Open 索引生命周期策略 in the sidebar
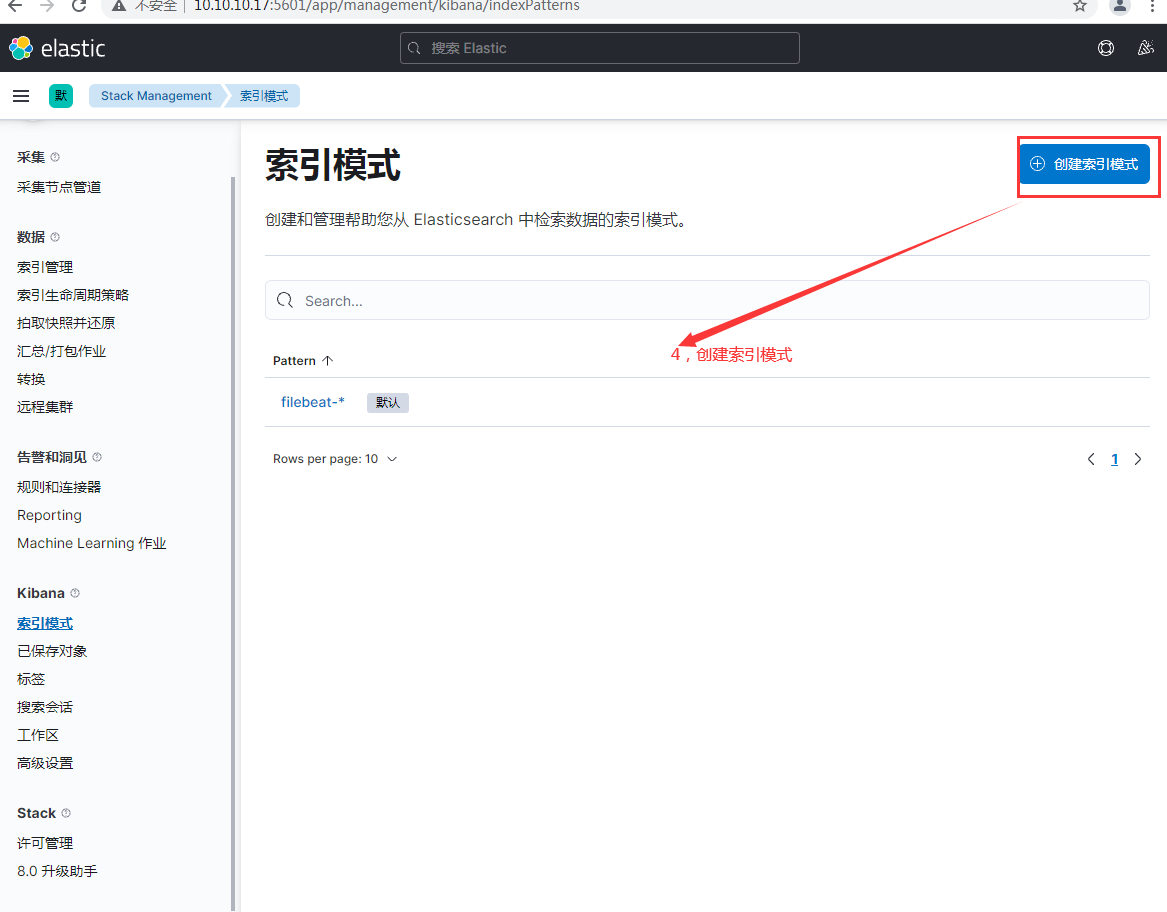This screenshot has width=1167, height=912. [73, 296]
